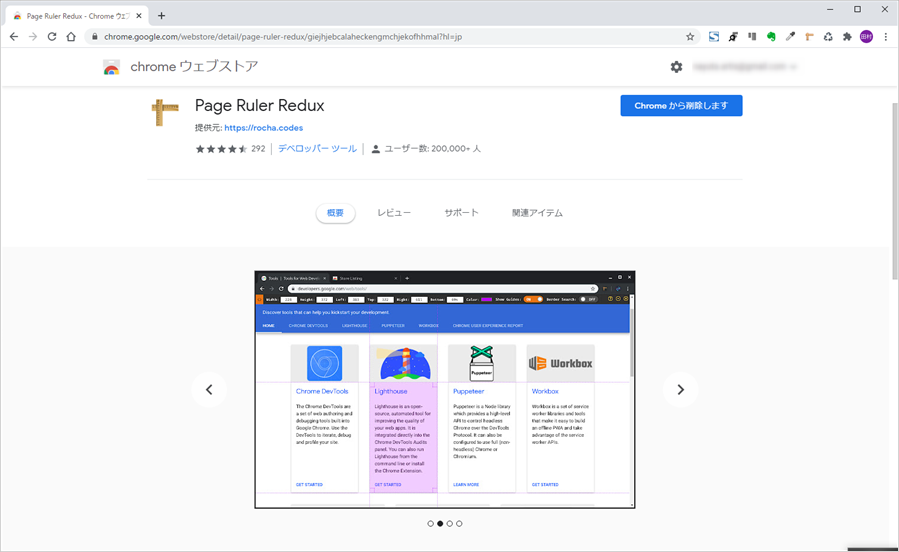Activate the eyedropper color picker extension
This screenshot has height=552, width=899.
tap(790, 37)
